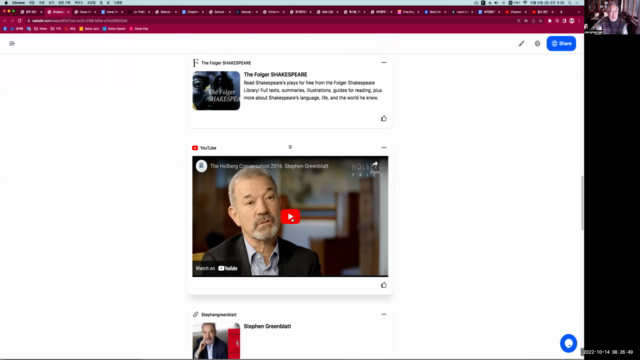Open the page settings gear
The height and width of the screenshot is (360, 640).
(x=537, y=43)
